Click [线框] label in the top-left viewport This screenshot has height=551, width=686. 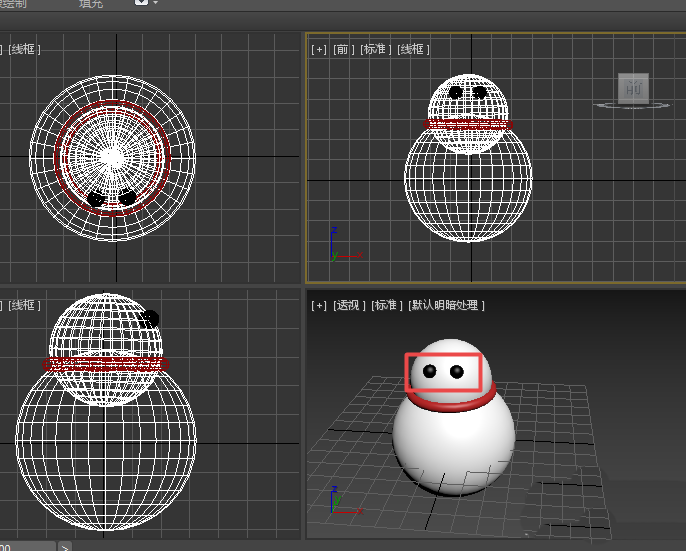(25, 49)
